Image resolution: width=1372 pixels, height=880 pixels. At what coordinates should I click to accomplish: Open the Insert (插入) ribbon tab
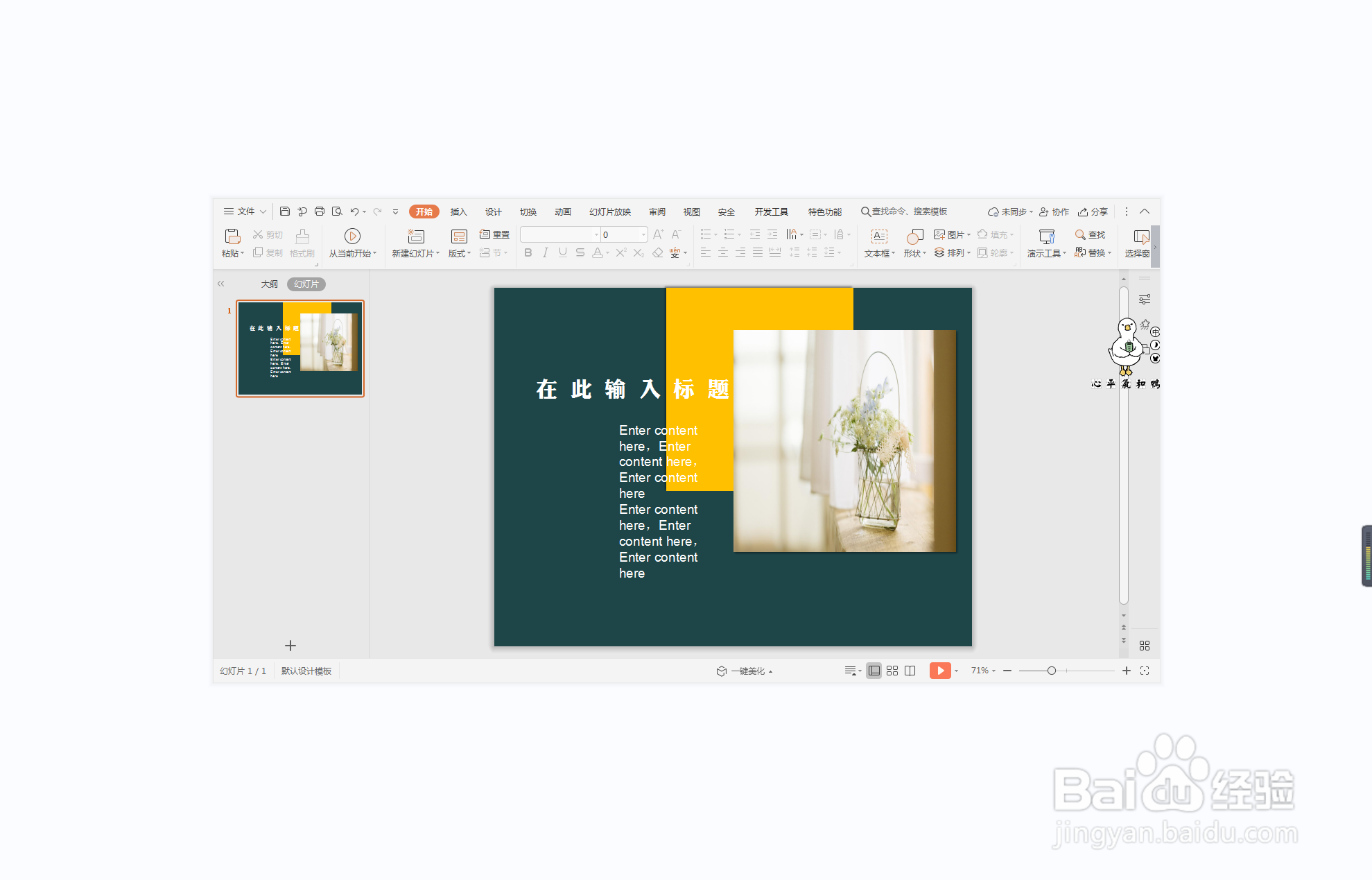pyautogui.click(x=458, y=212)
